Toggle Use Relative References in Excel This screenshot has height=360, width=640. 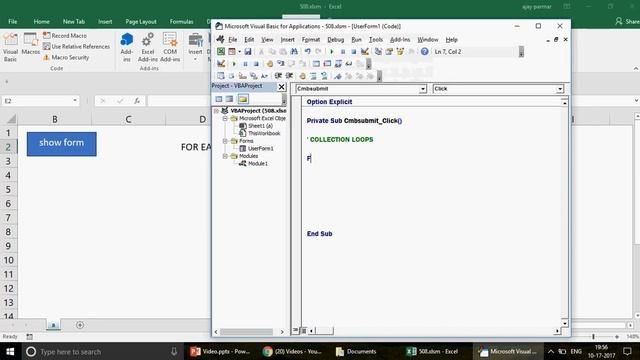[x=76, y=47]
